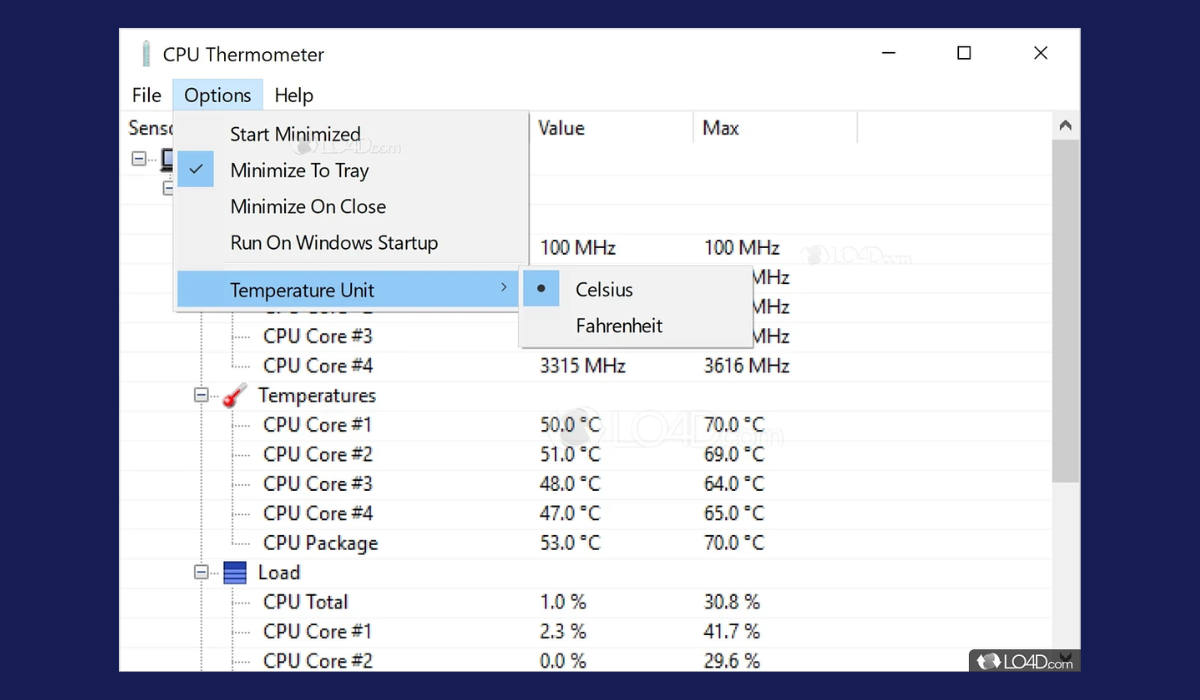This screenshot has width=1200, height=700.
Task: Switch temperature unit to Fahrenheit
Action: [x=635, y=325]
